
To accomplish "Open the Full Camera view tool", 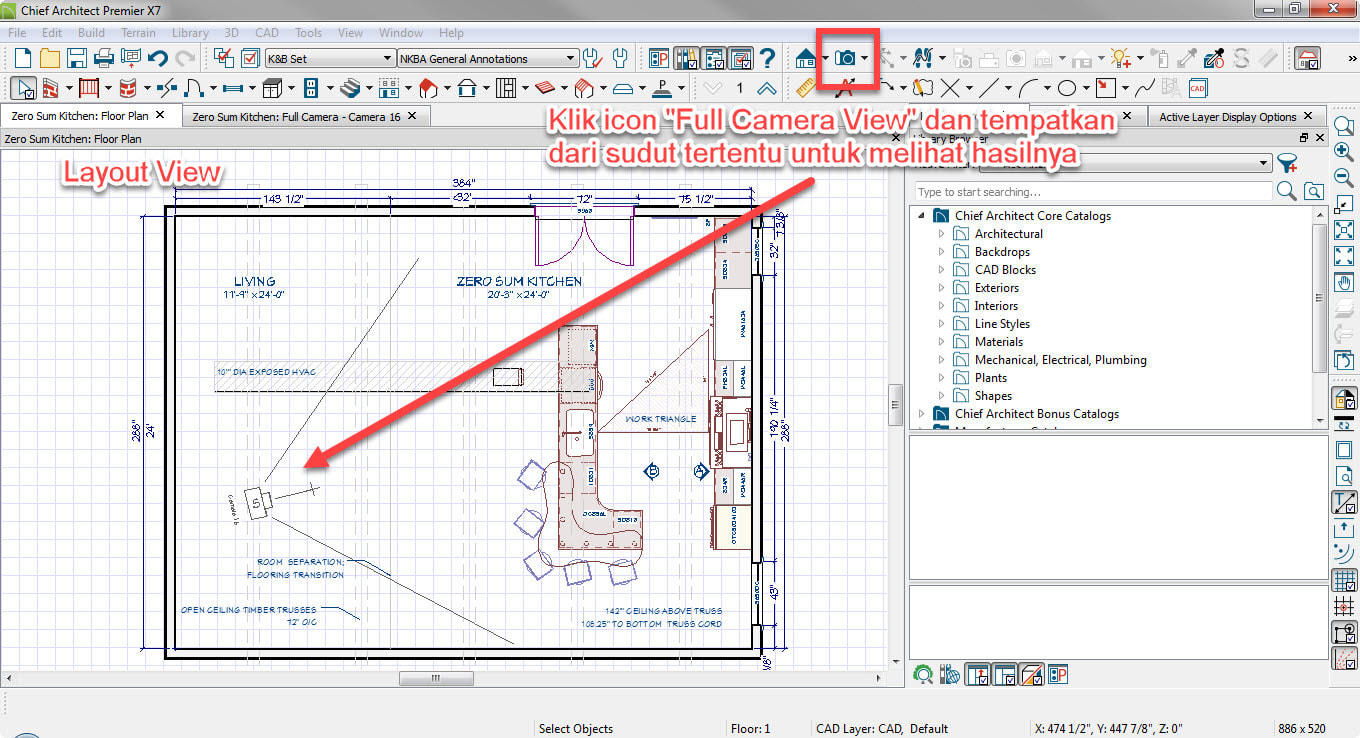I will 844,58.
